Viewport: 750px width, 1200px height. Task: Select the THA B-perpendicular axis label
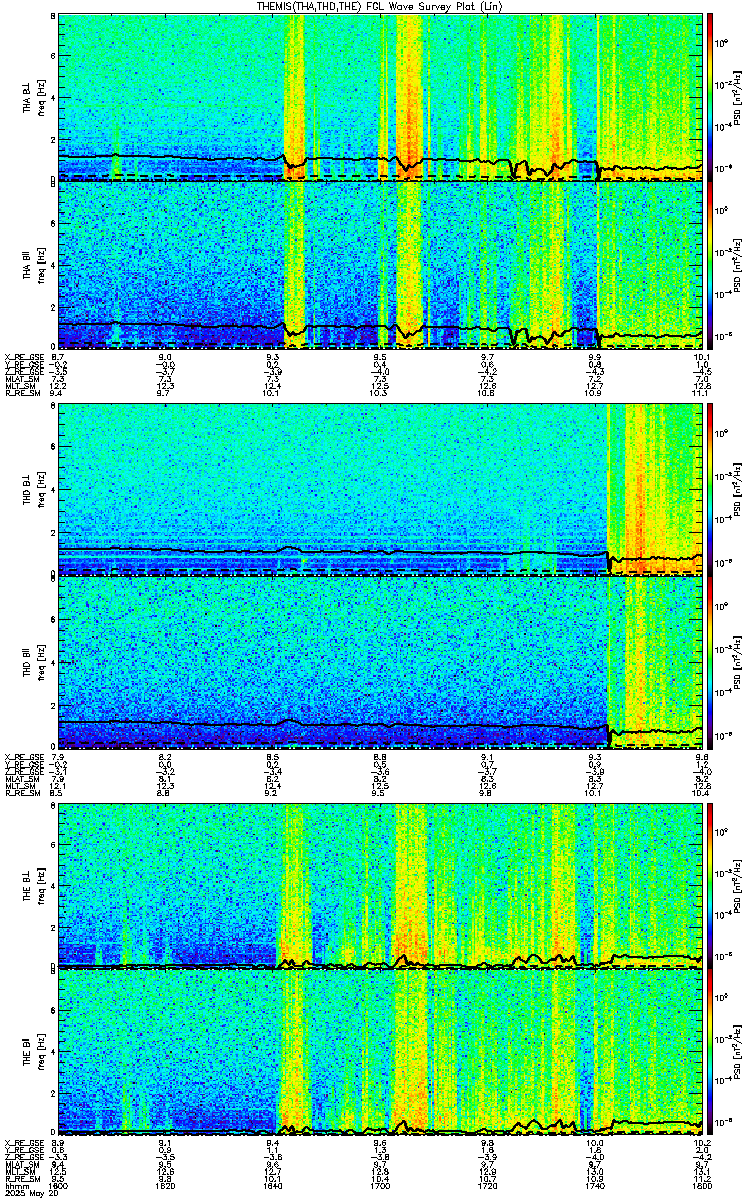tap(27, 97)
